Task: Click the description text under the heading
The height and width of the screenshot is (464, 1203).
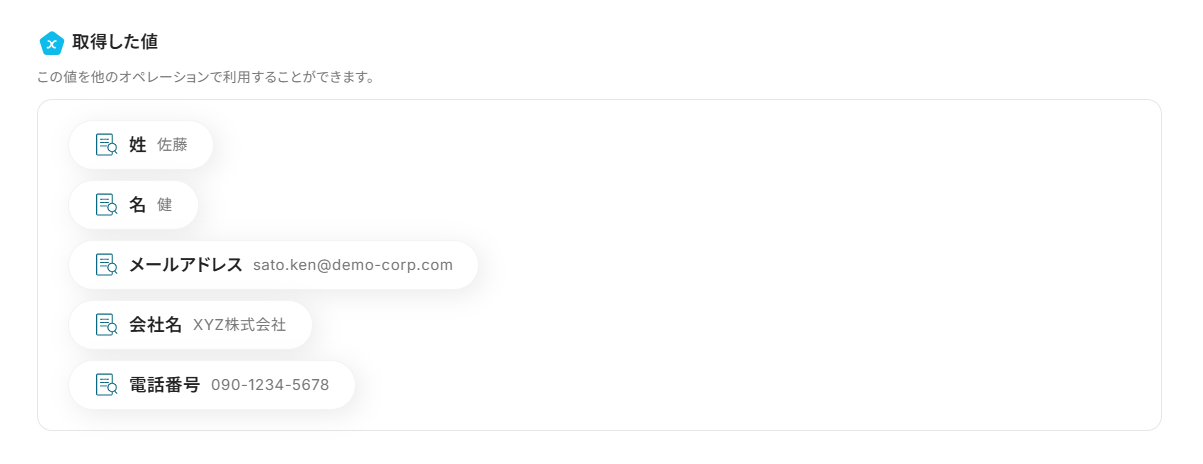Action: pyautogui.click(x=205, y=77)
